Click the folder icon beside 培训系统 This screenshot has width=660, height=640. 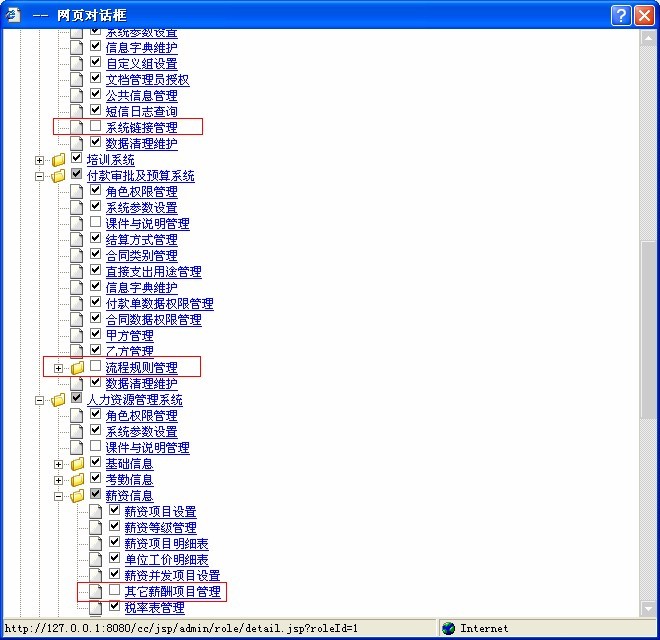59,160
